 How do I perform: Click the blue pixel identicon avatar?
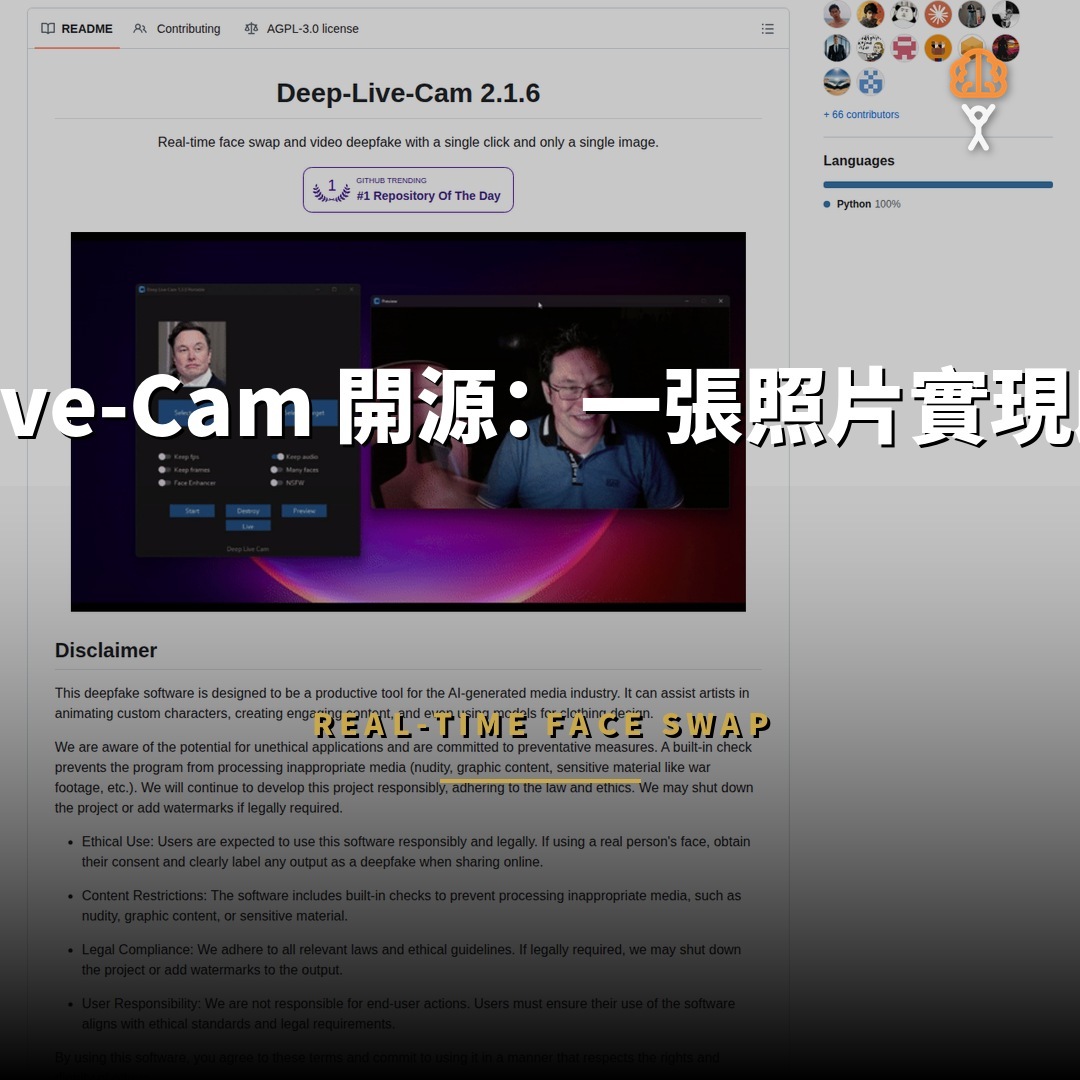pos(871,82)
